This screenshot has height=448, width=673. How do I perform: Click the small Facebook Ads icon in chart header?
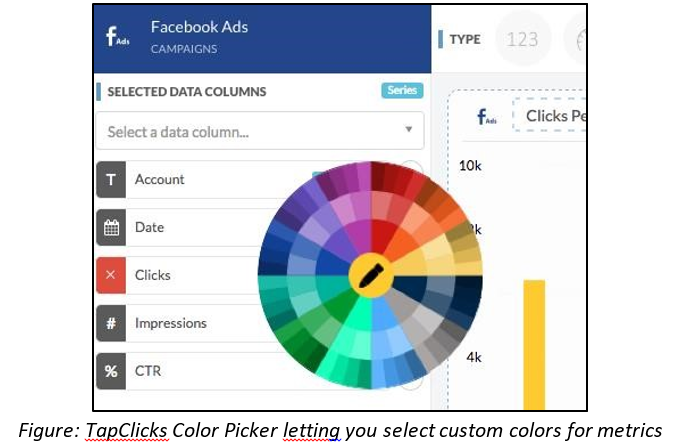point(486,116)
